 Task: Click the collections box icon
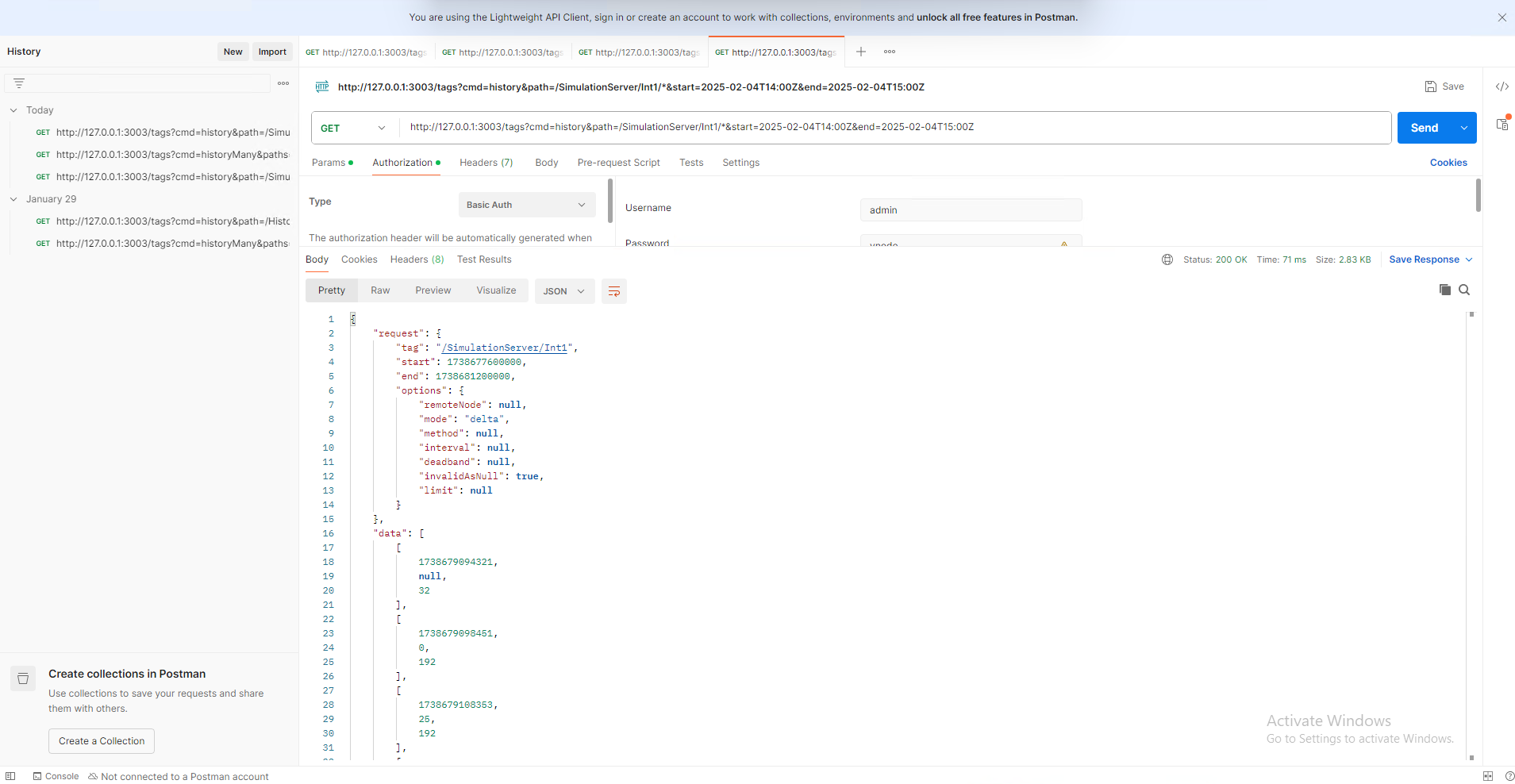23,678
